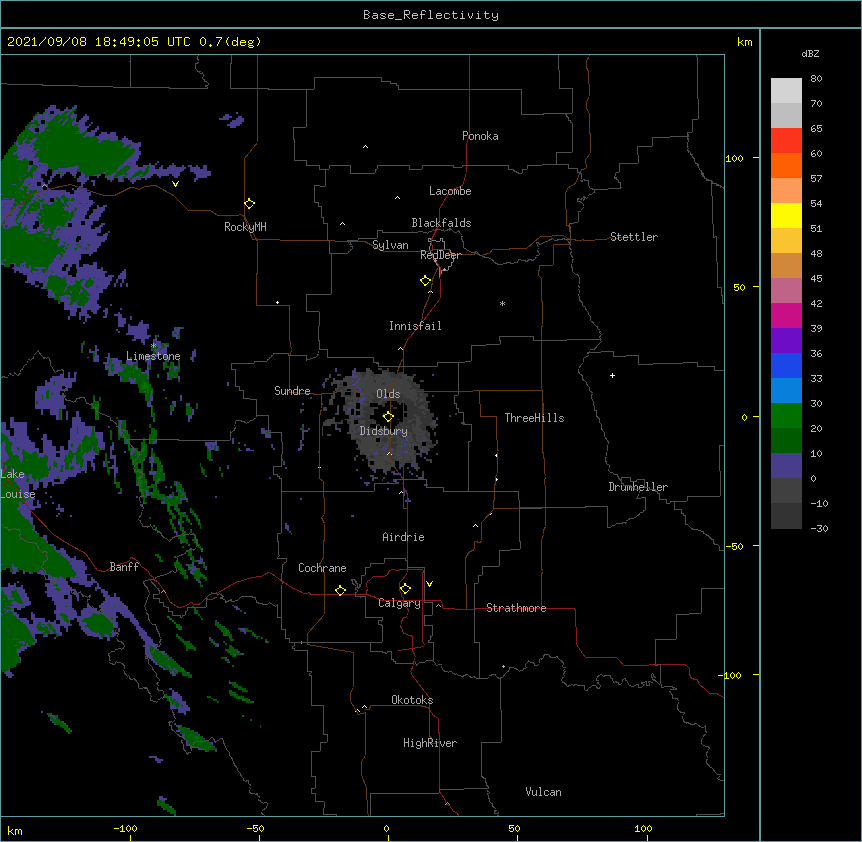Click the Airdrie city label
The width and height of the screenshot is (862, 842).
pos(404,537)
